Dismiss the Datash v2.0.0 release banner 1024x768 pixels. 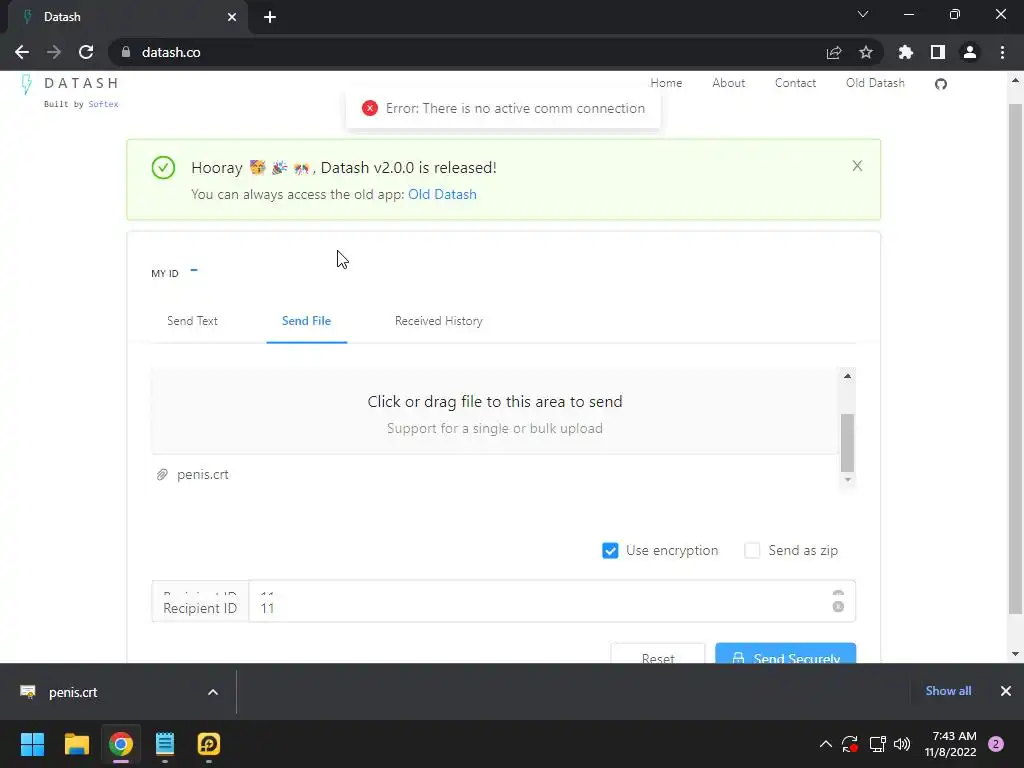857,166
